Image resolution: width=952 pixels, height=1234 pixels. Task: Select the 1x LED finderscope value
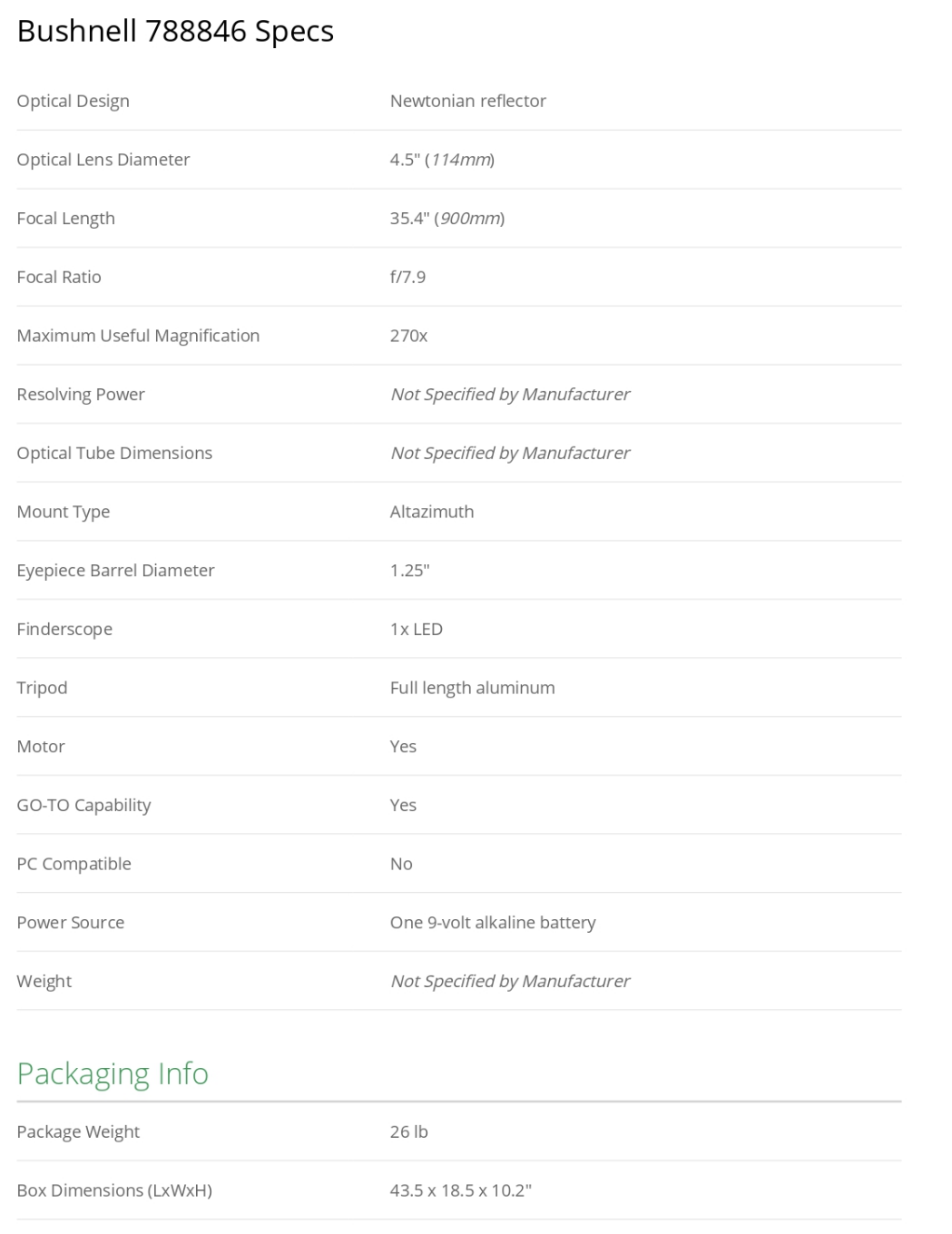point(416,629)
